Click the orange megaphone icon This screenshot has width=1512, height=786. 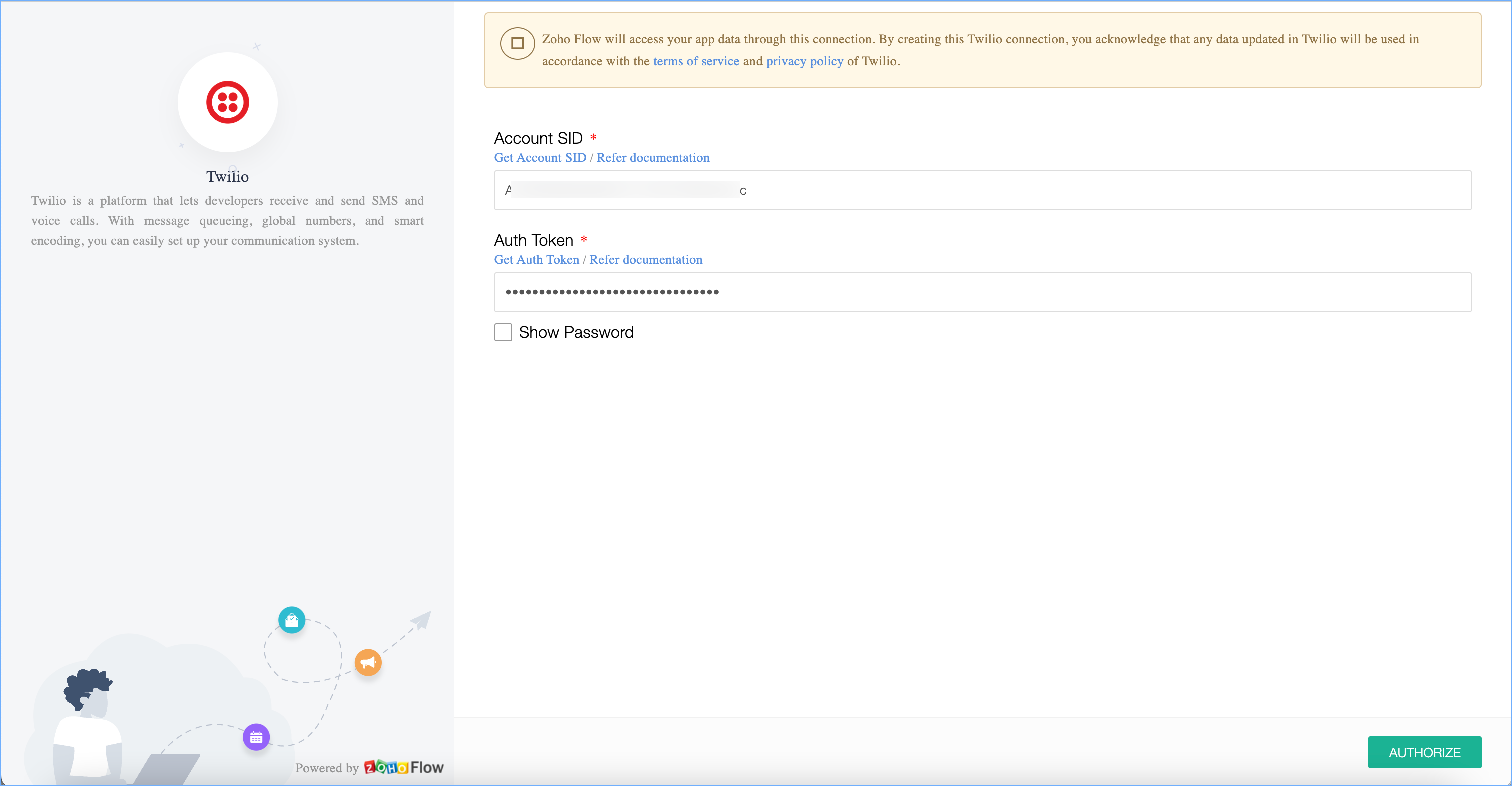(x=368, y=663)
